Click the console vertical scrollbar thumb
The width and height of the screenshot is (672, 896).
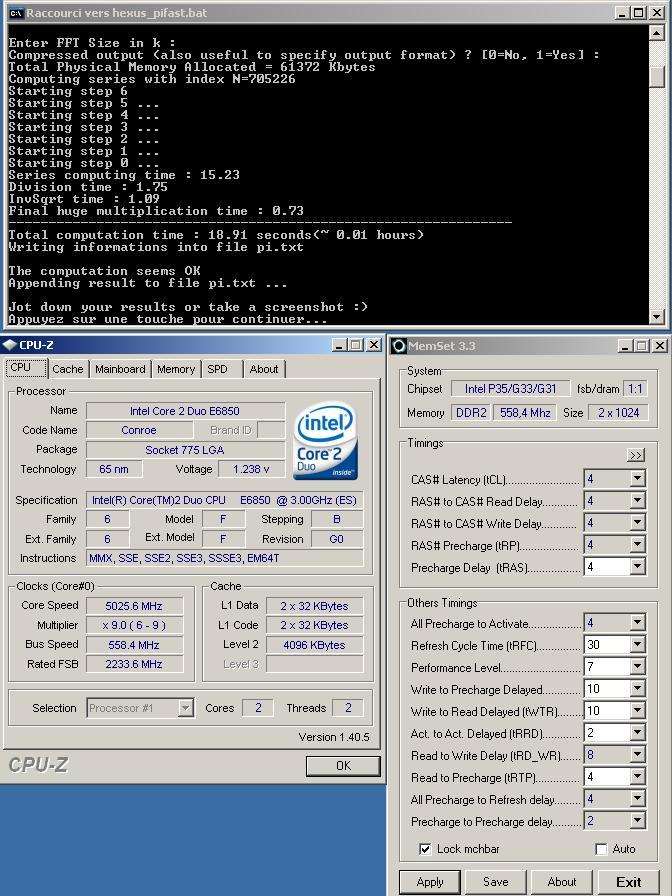point(657,76)
